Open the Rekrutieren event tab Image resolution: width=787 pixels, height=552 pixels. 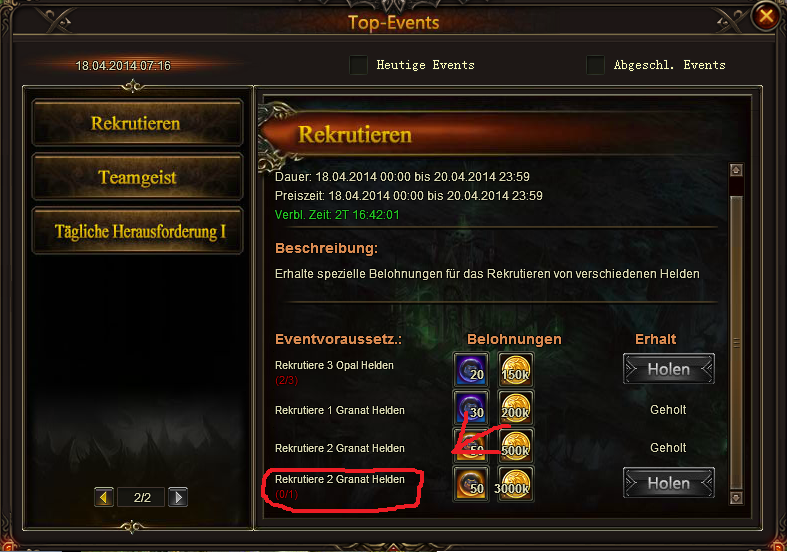(137, 123)
